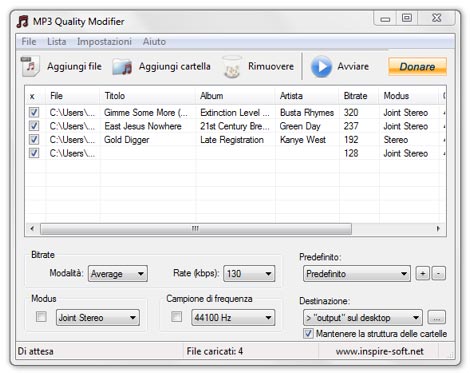Click the Aggiungi cartella folder icon
470x373 pixels.
tap(122, 67)
